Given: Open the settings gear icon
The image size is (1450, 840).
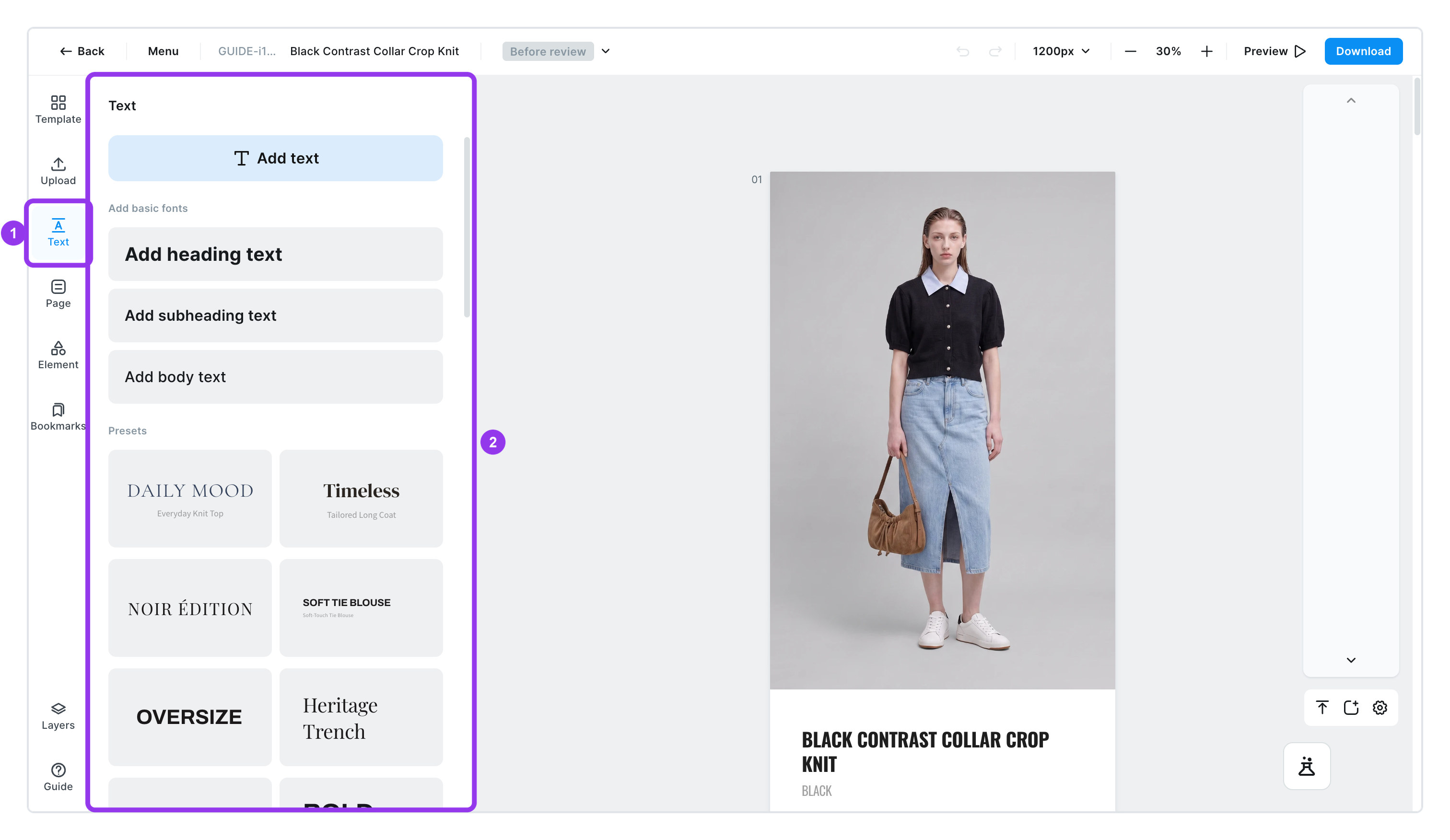Looking at the screenshot, I should pos(1380,707).
